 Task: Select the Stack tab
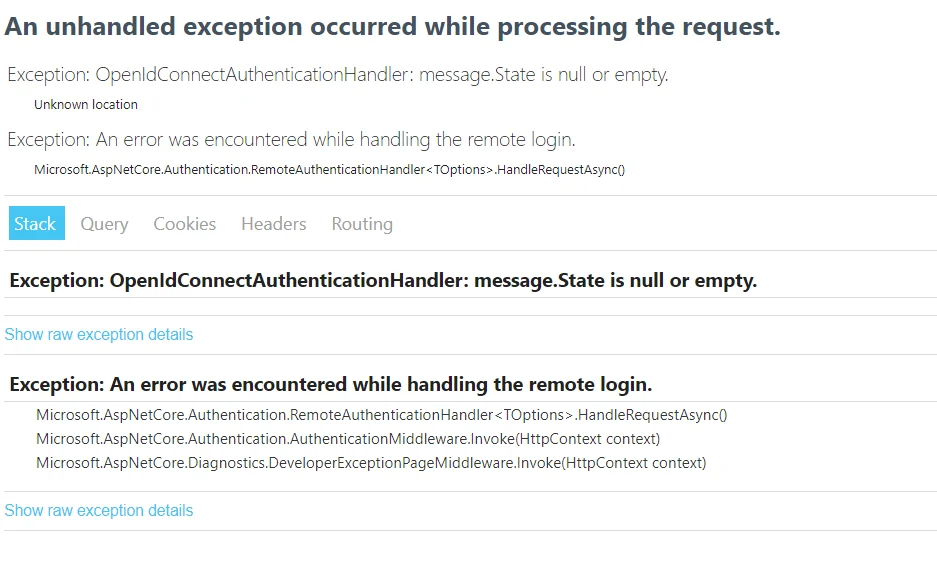point(36,223)
